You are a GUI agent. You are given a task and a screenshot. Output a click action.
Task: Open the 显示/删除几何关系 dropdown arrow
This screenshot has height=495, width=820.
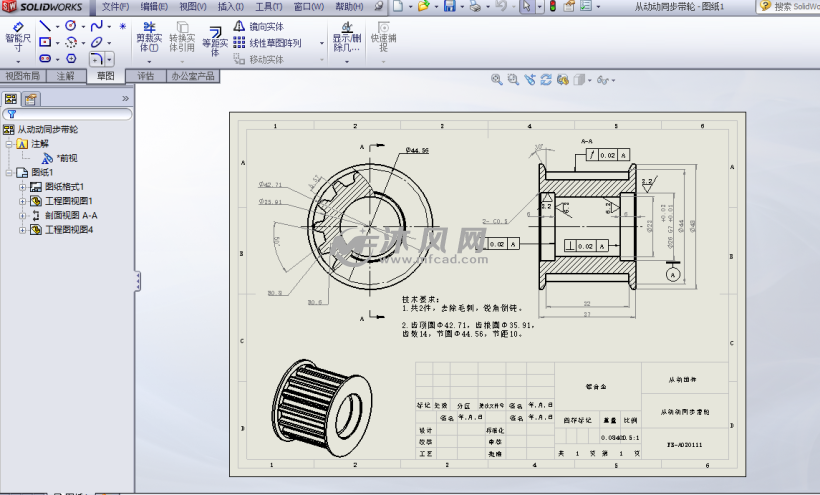coord(347,62)
